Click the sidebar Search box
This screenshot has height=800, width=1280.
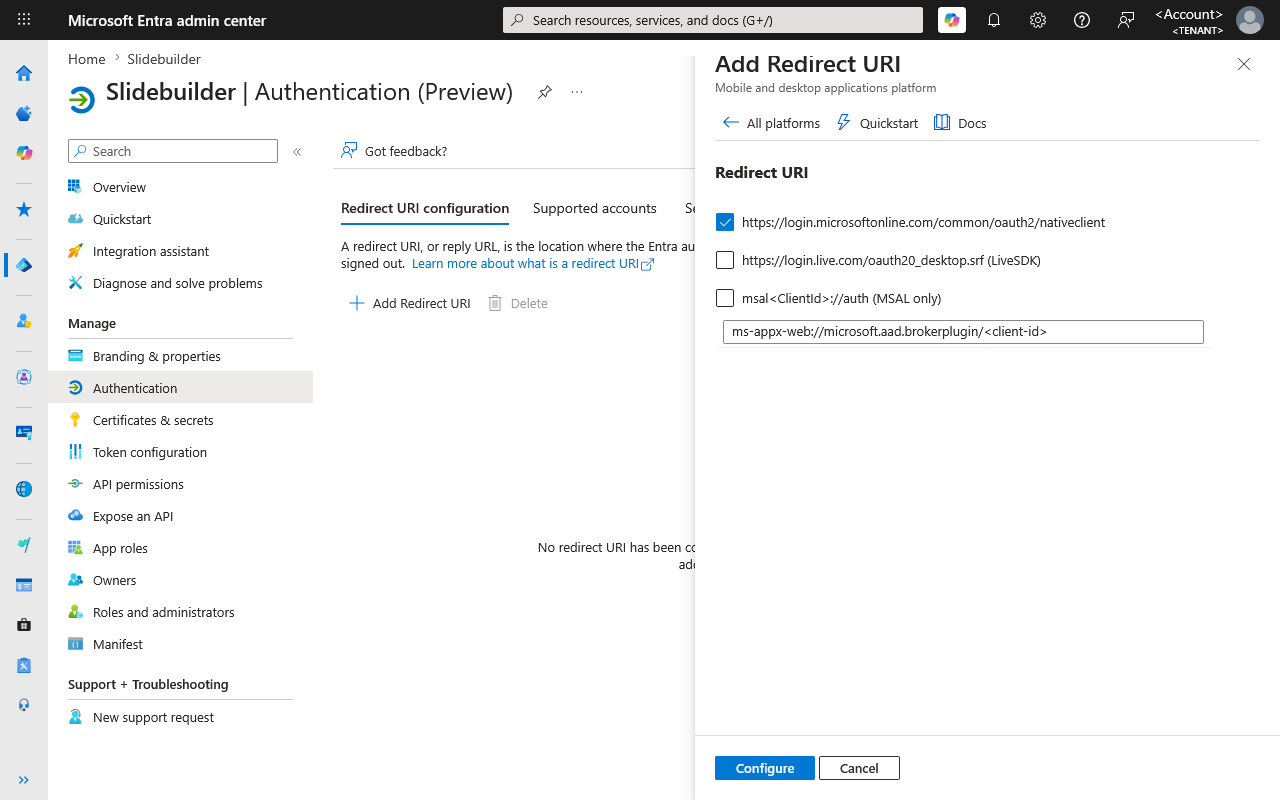pos(173,151)
